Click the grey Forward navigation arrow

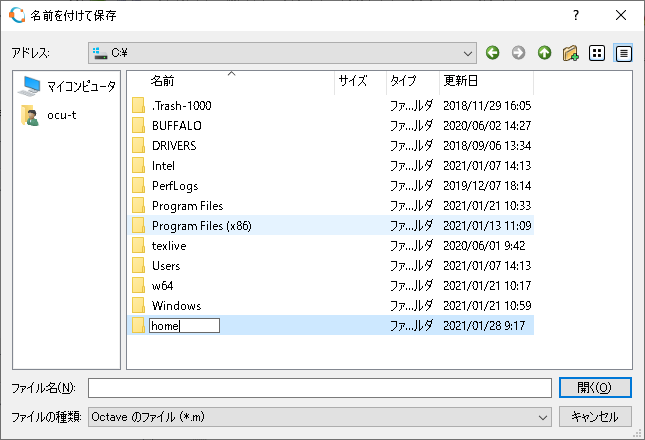pyautogui.click(x=518, y=52)
